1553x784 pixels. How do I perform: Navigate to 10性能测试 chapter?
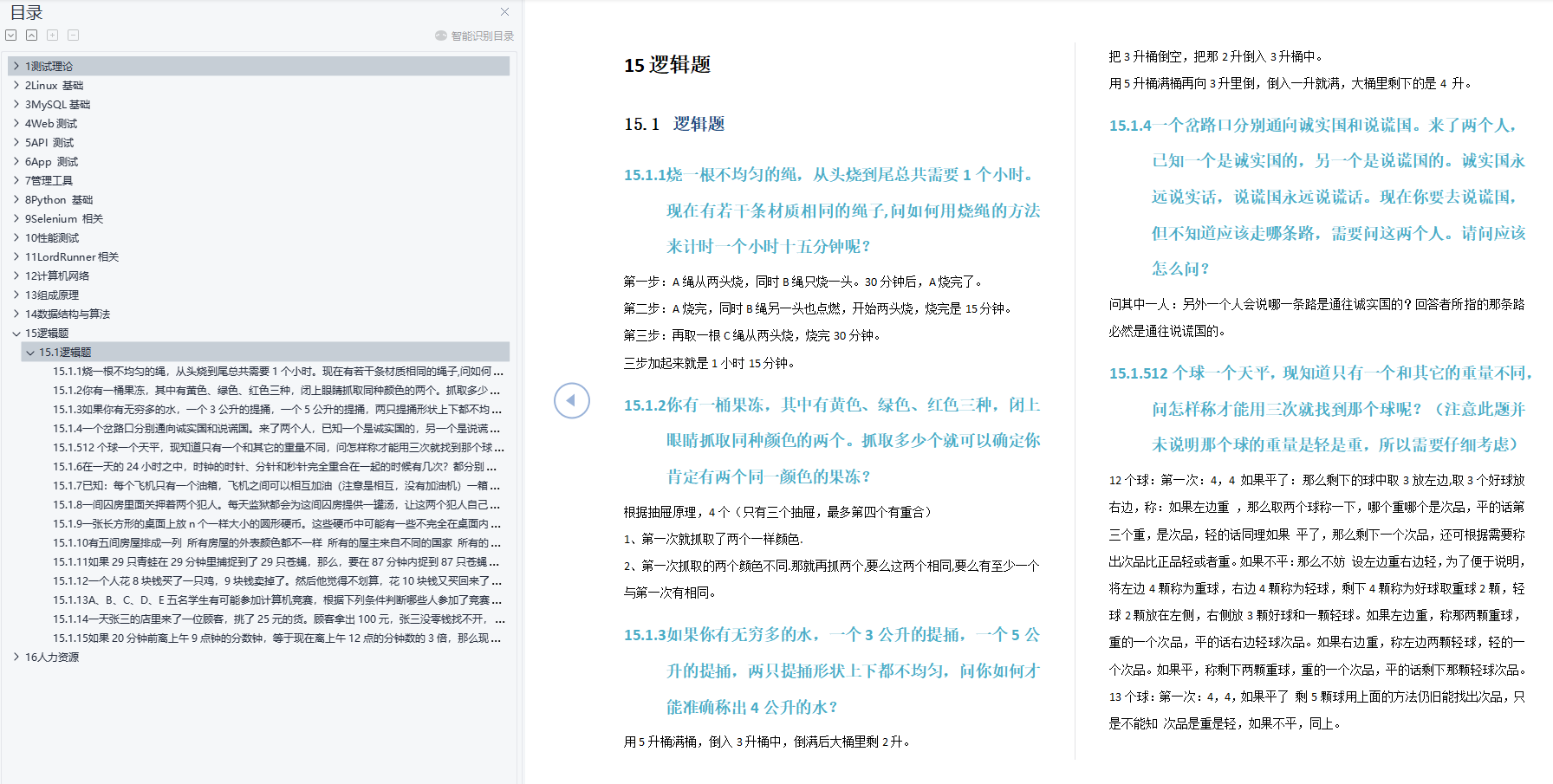(51, 237)
